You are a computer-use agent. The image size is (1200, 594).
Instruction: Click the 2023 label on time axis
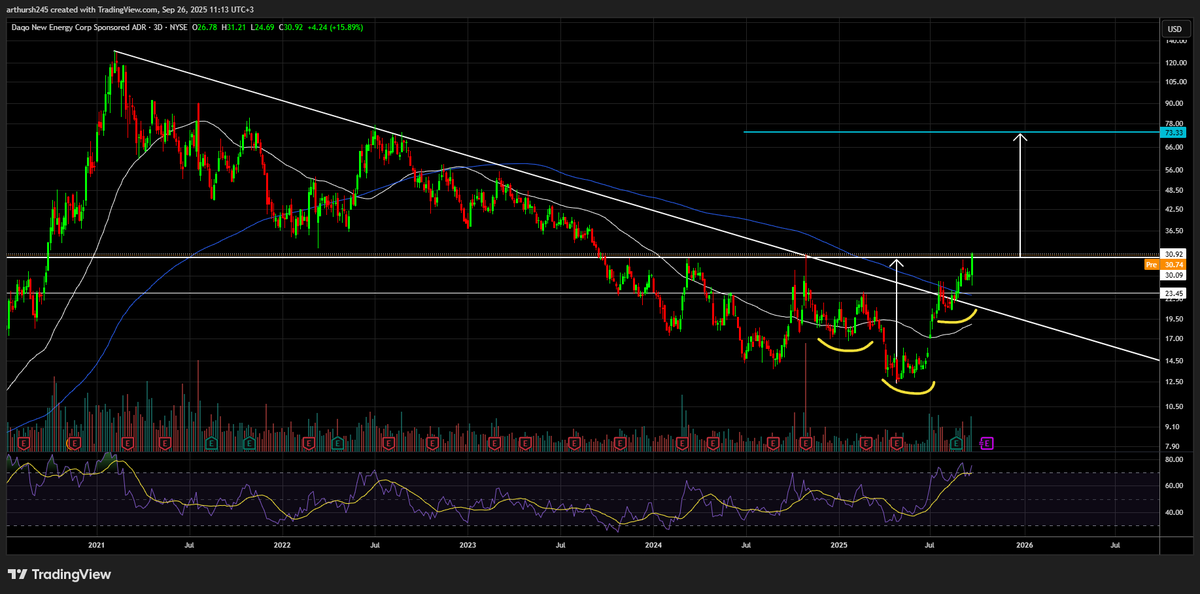pos(468,547)
